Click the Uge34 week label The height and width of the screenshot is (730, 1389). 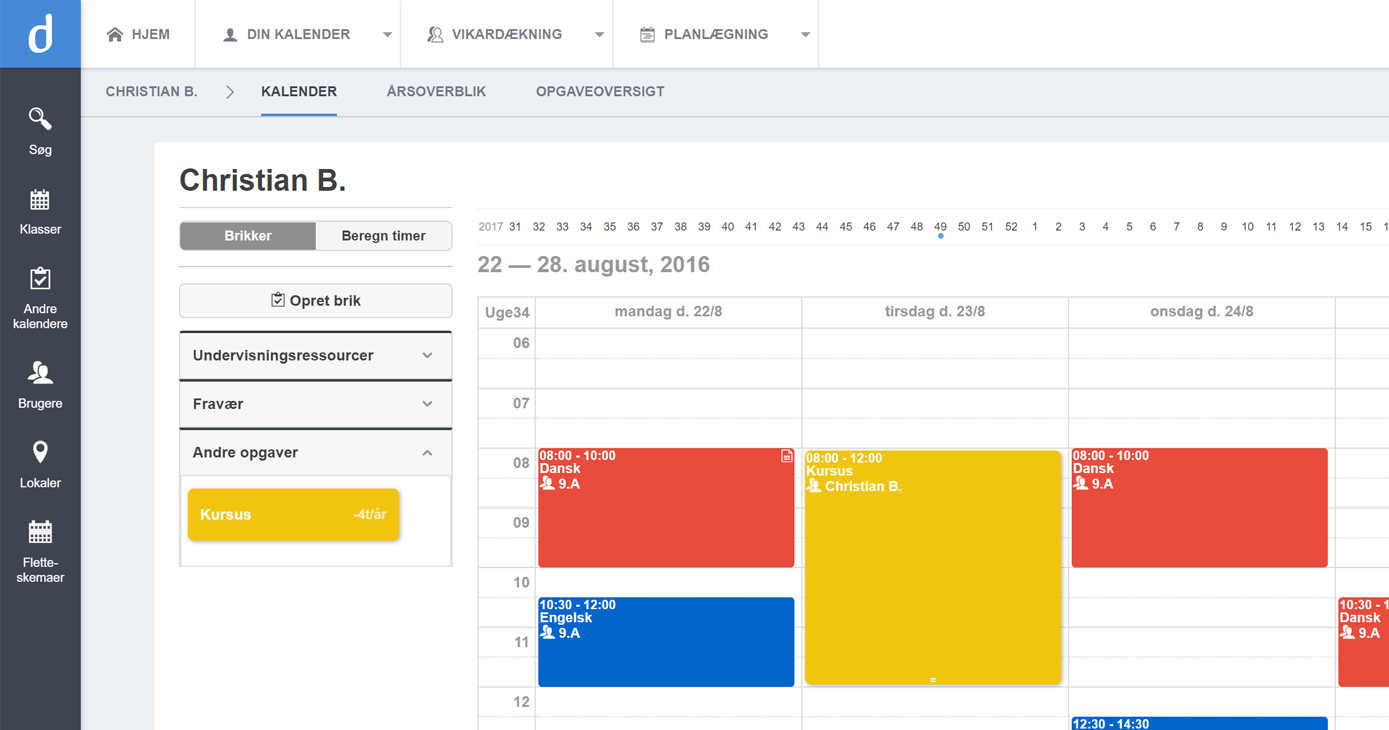click(507, 313)
